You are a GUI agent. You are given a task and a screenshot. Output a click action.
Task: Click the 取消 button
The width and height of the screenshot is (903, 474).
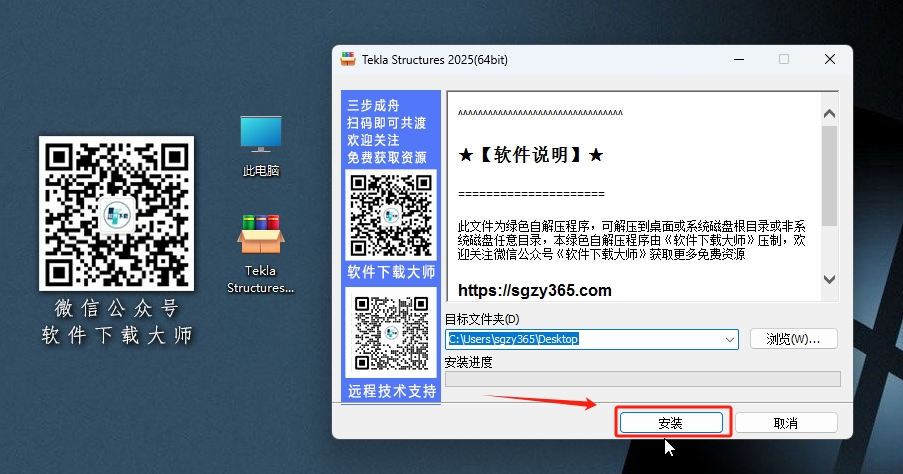(x=786, y=423)
